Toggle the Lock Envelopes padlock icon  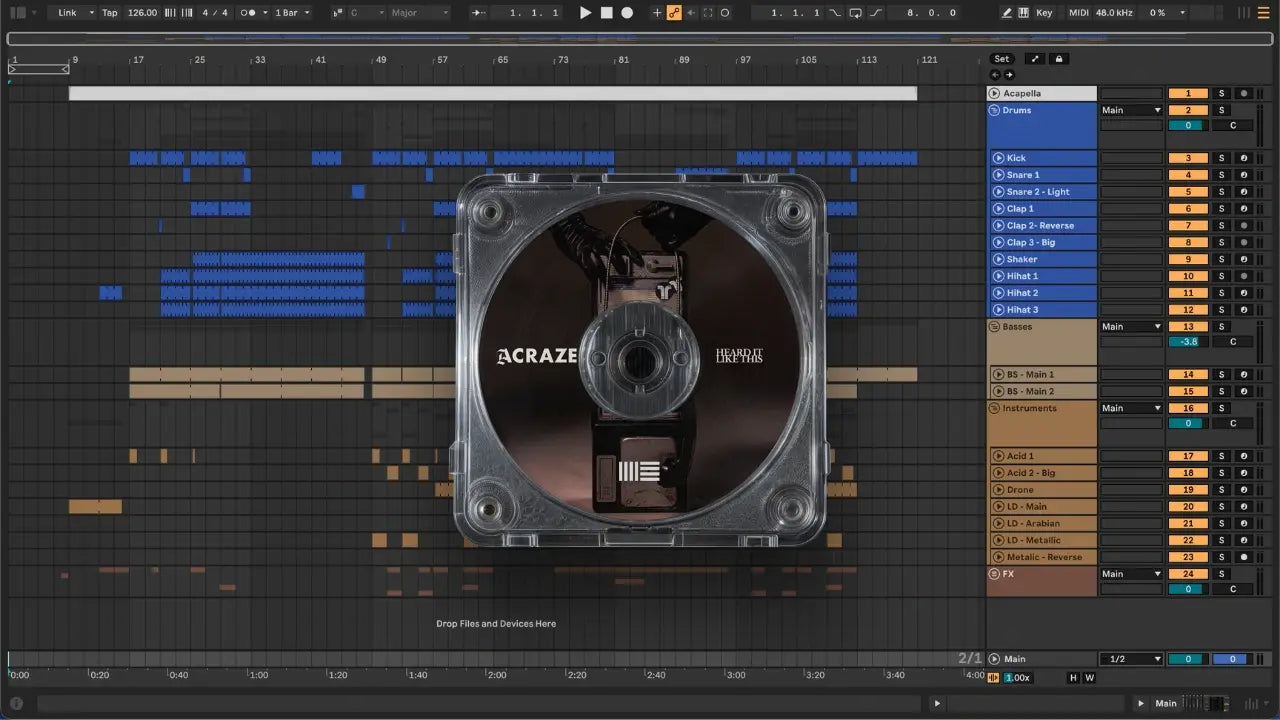point(1059,59)
